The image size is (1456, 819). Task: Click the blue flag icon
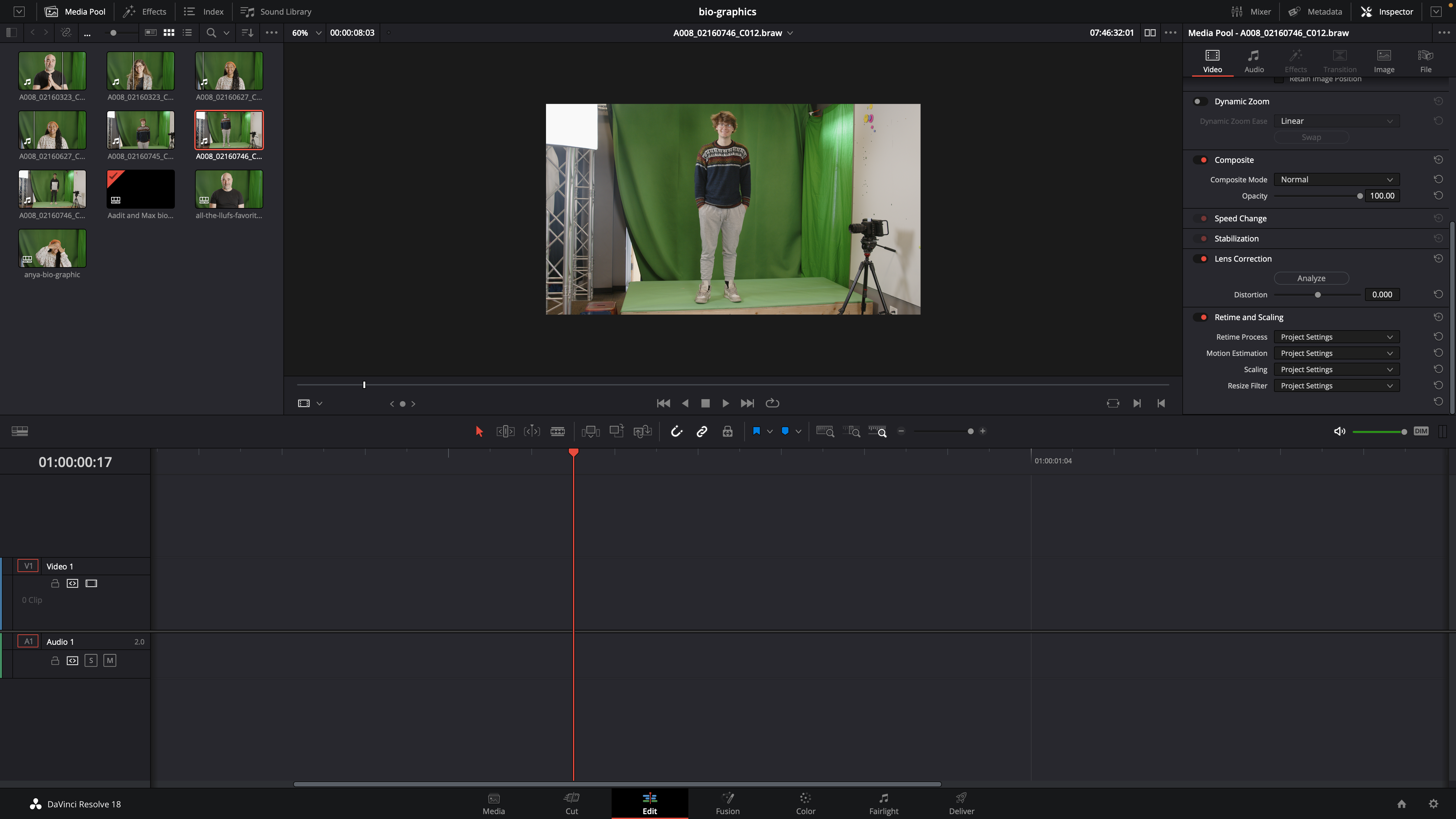tap(756, 431)
